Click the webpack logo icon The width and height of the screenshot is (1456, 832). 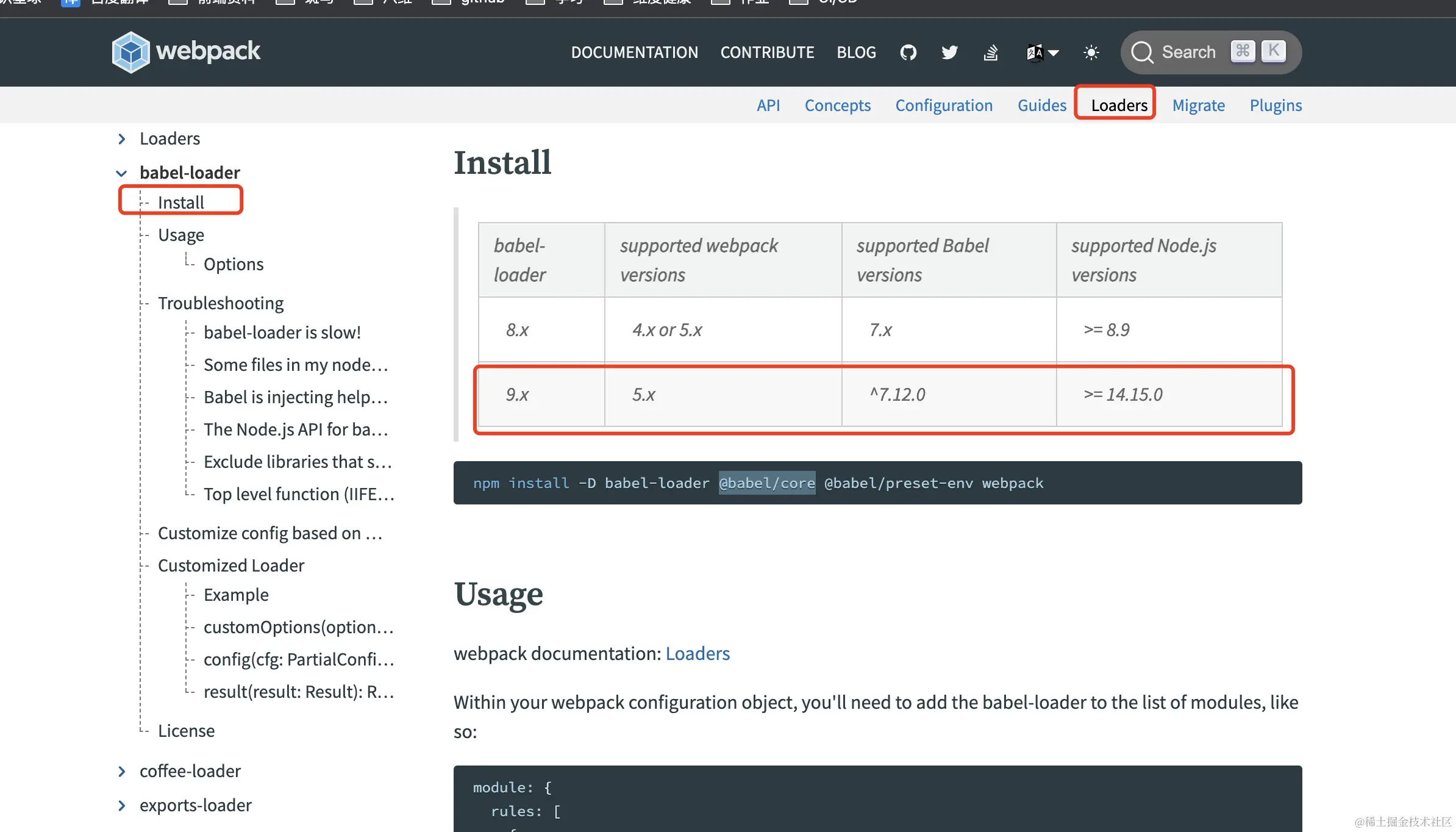[x=130, y=52]
